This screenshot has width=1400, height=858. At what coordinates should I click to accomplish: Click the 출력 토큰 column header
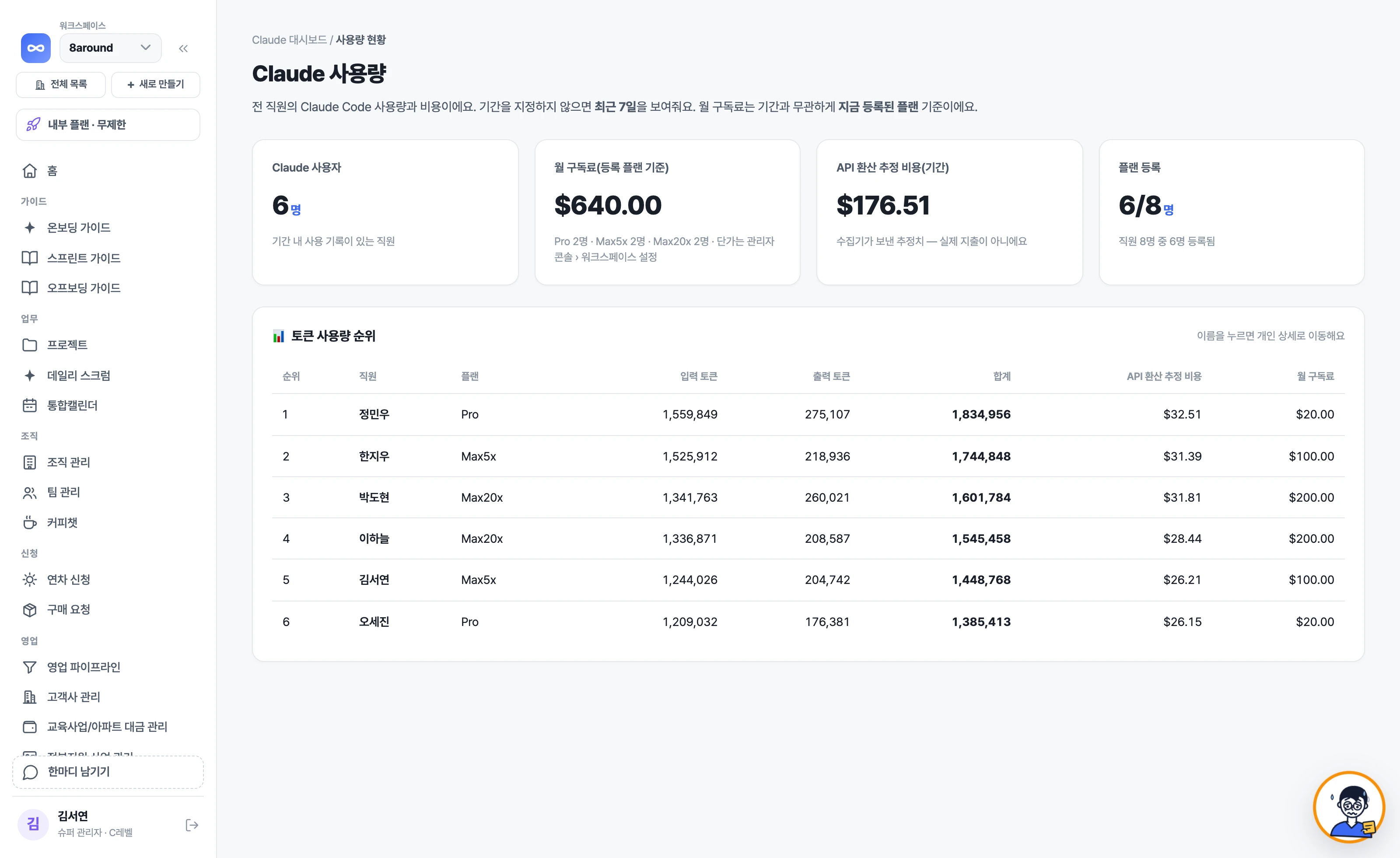click(x=831, y=376)
